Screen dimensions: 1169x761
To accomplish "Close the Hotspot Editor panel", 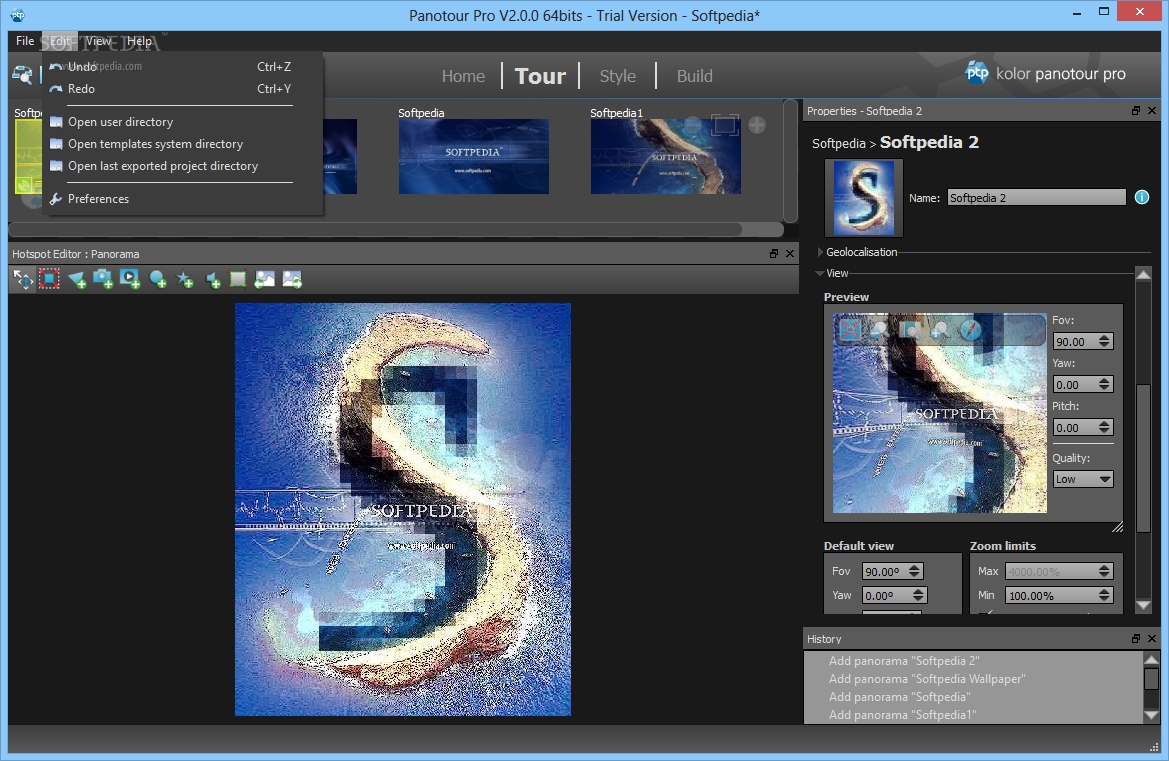I will tap(790, 253).
